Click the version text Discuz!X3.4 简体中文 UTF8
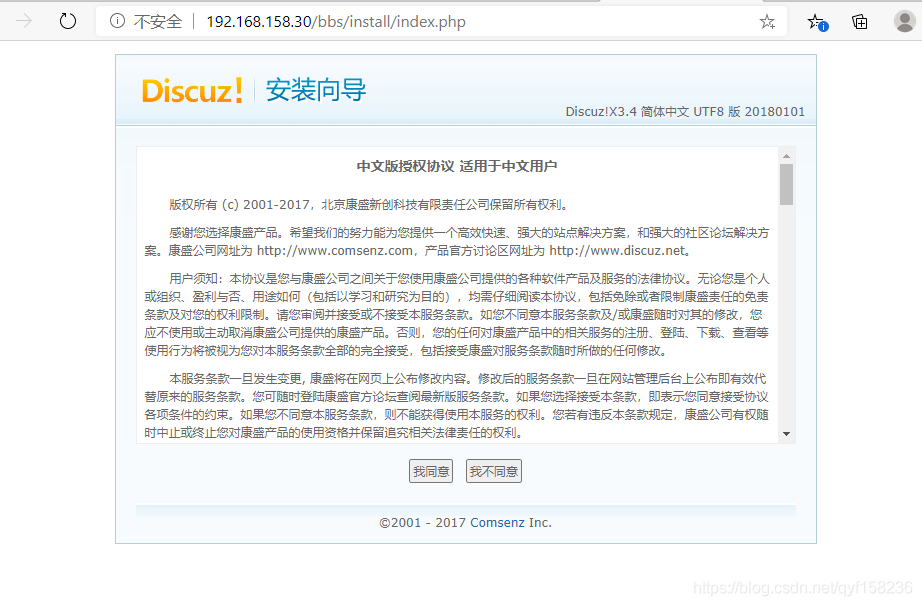922x606 pixels. (x=644, y=112)
